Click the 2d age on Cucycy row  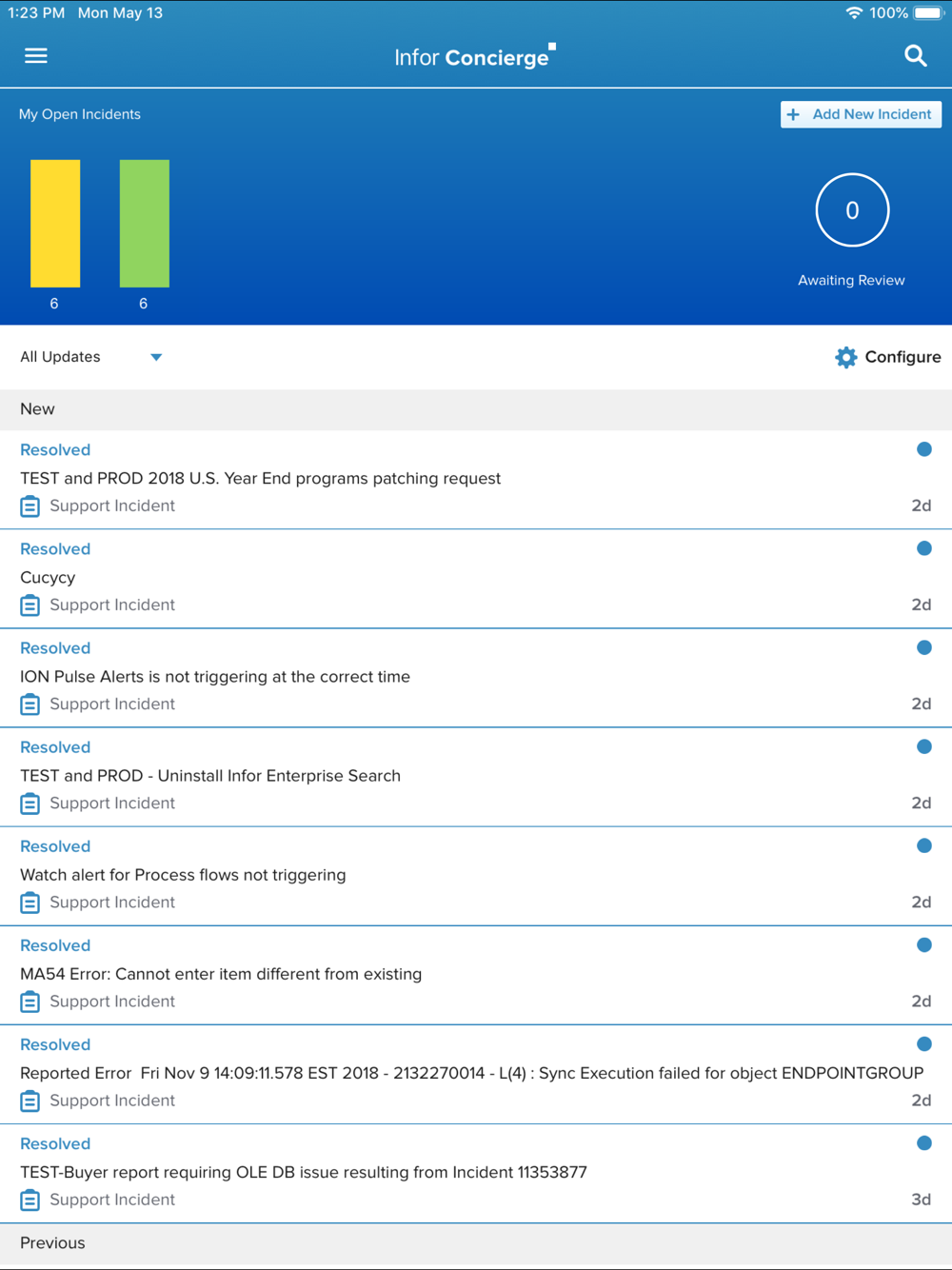921,605
